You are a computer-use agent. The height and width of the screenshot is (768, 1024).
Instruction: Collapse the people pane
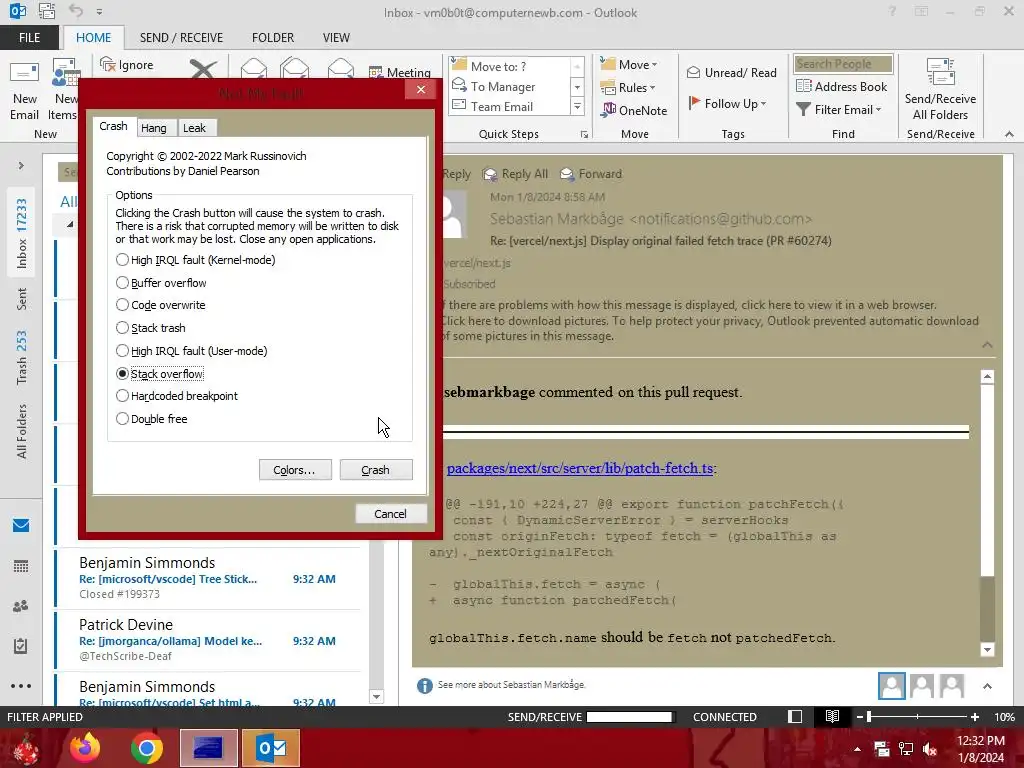[987, 686]
